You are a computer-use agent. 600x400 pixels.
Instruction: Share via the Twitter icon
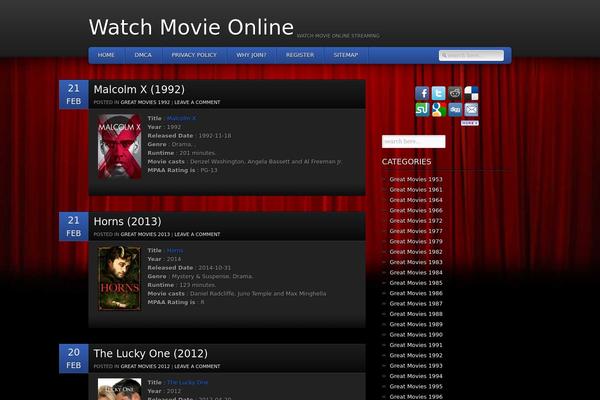[x=439, y=93]
